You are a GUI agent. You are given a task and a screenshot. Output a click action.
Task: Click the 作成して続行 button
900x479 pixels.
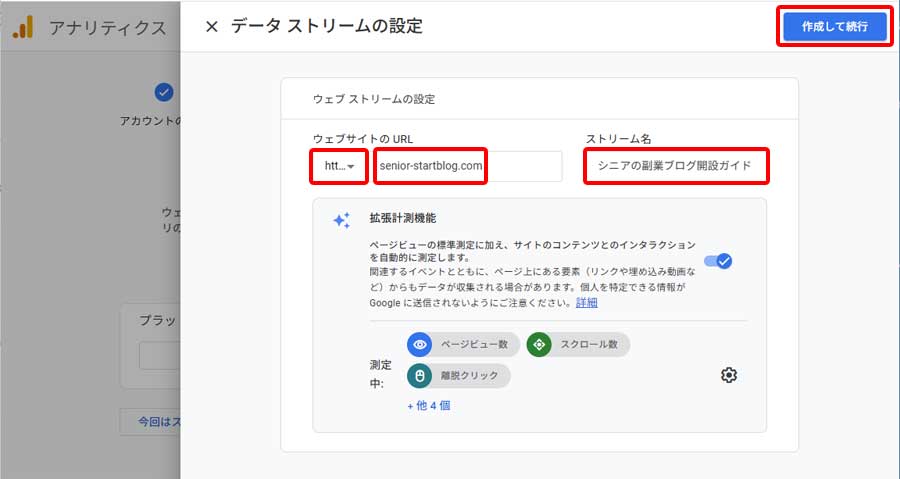[835, 26]
